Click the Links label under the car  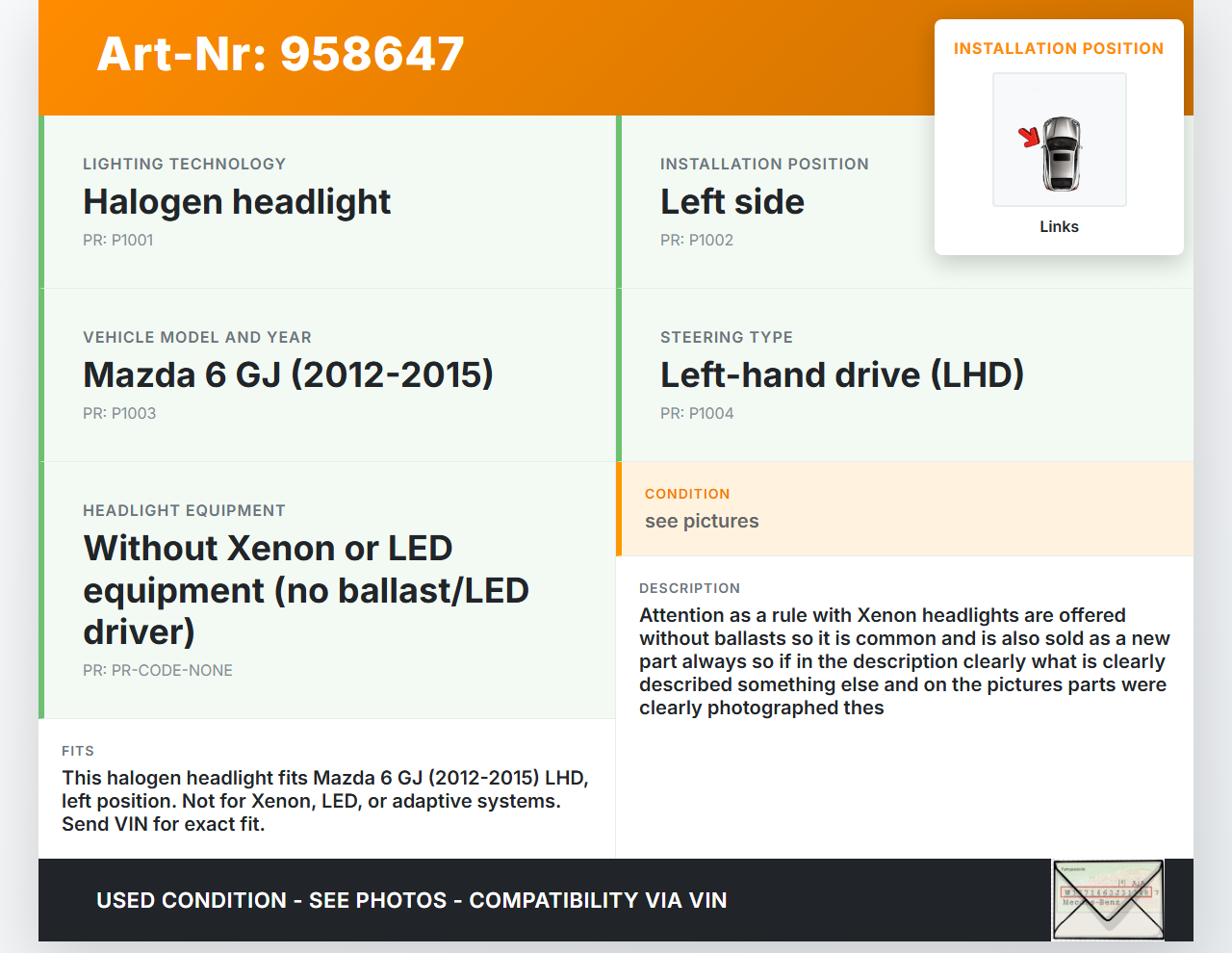[1059, 226]
